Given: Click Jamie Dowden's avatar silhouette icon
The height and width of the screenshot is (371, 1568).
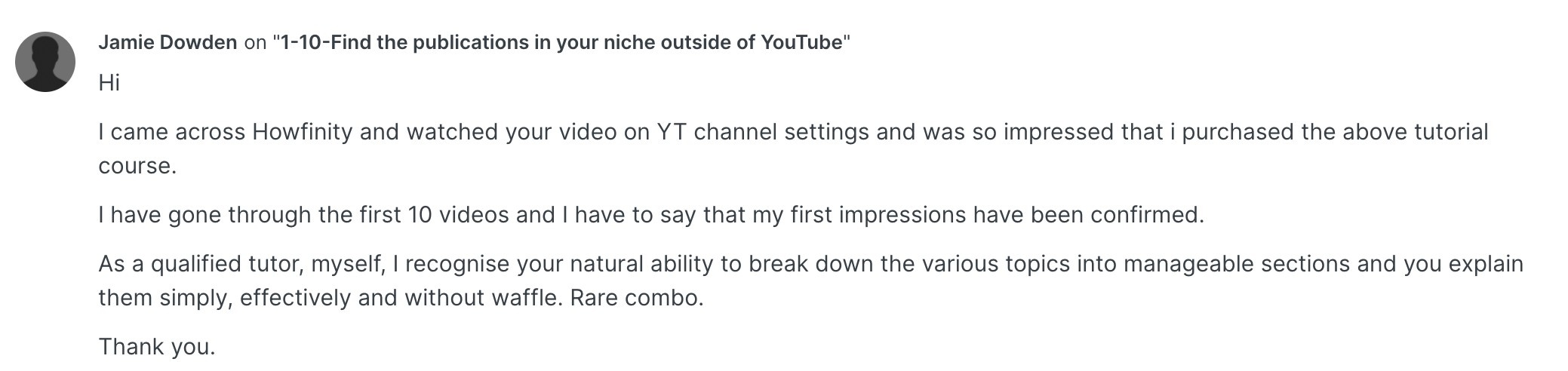Looking at the screenshot, I should click(45, 62).
